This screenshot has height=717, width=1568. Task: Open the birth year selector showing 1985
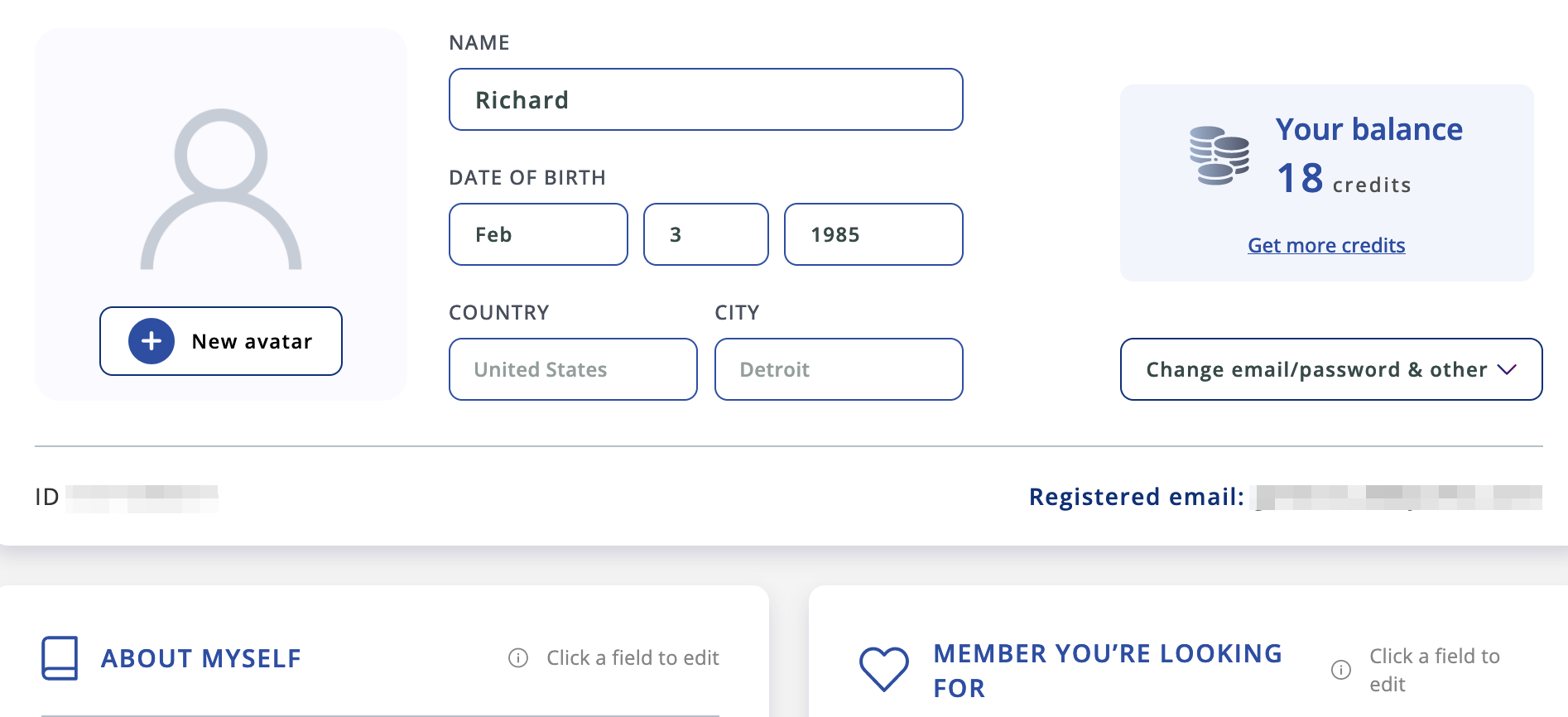click(873, 234)
